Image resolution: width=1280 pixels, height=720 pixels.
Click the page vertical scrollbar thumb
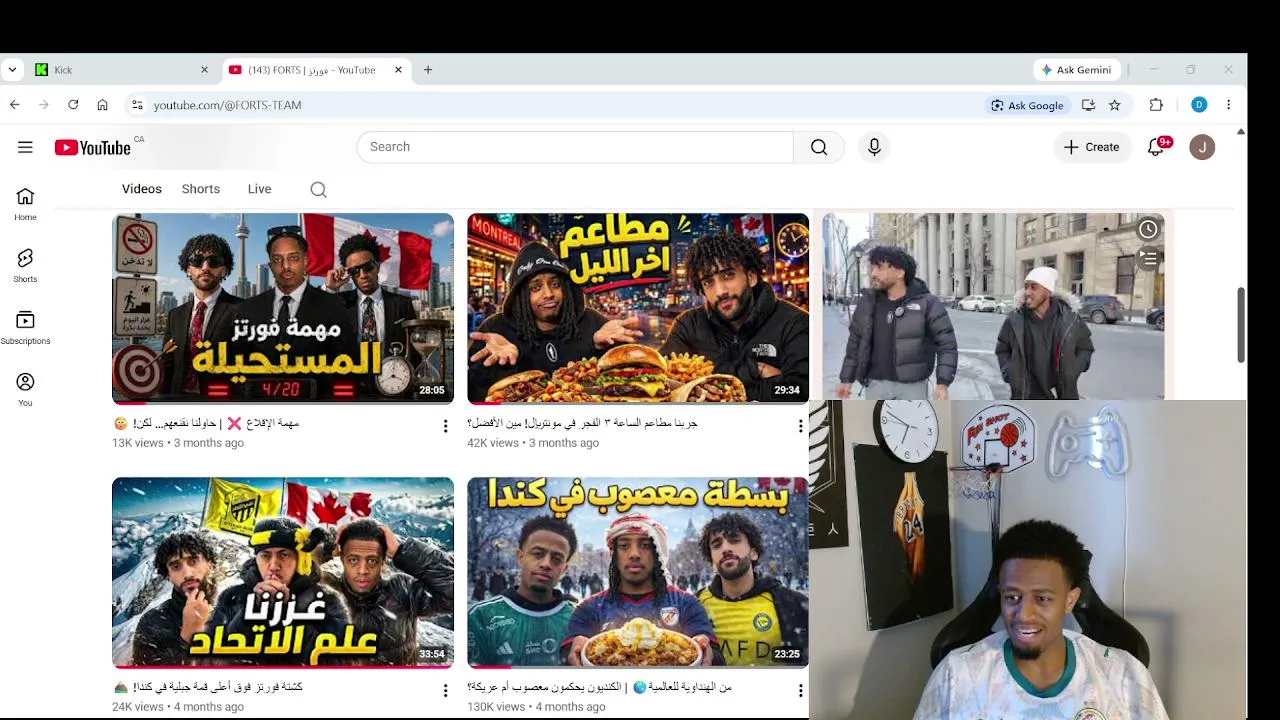click(1241, 325)
